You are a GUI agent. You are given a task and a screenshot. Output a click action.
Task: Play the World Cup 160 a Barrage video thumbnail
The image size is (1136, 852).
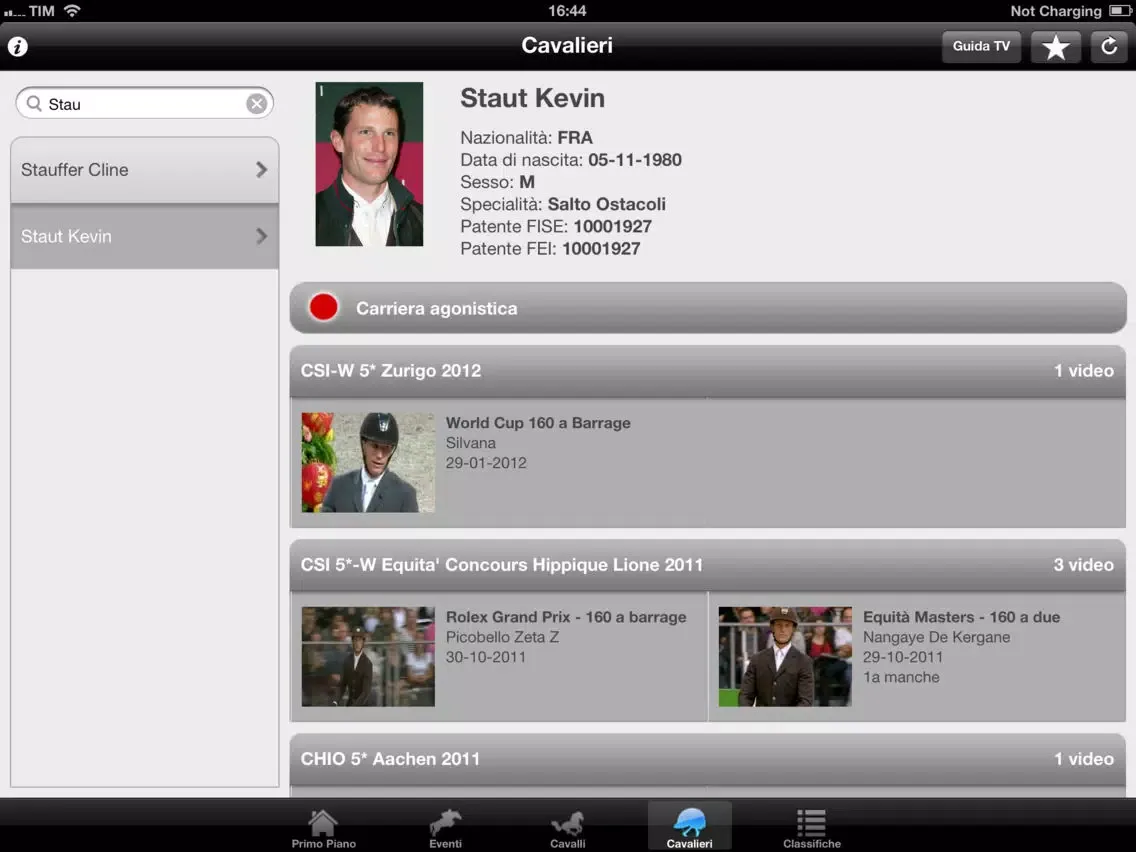pos(368,462)
